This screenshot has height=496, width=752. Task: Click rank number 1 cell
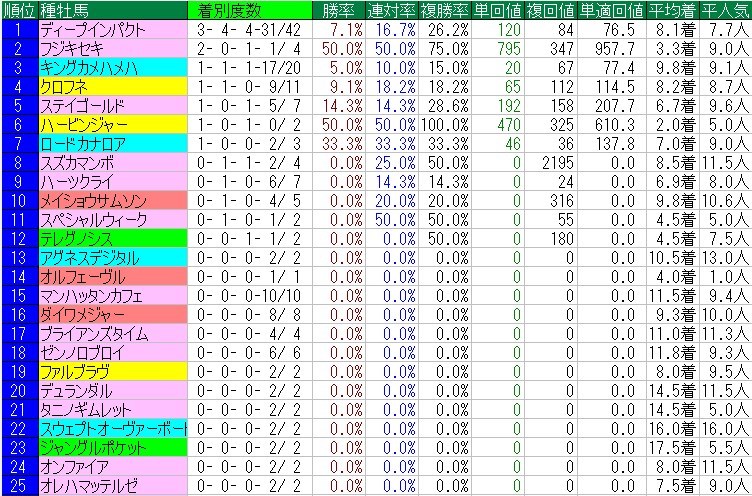(19, 30)
